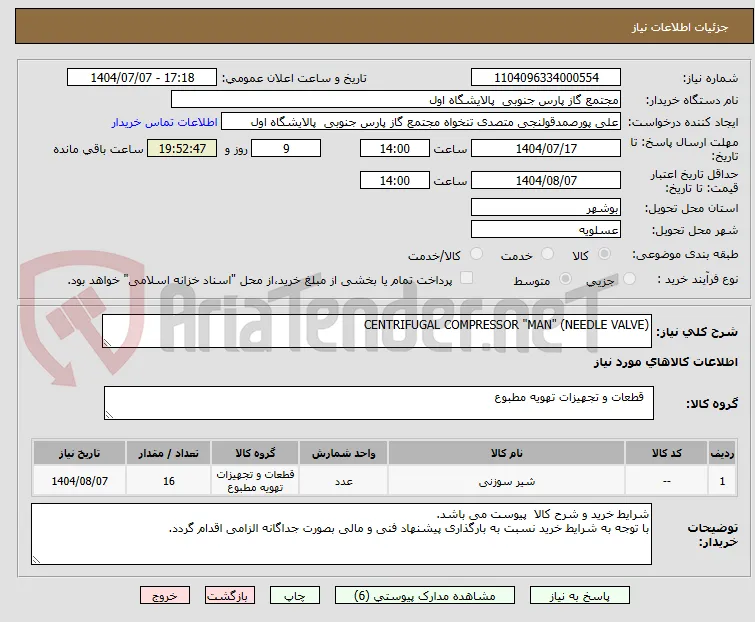Click the need date cell 1404/08/07 in table
755x622 pixels.
(x=79, y=481)
